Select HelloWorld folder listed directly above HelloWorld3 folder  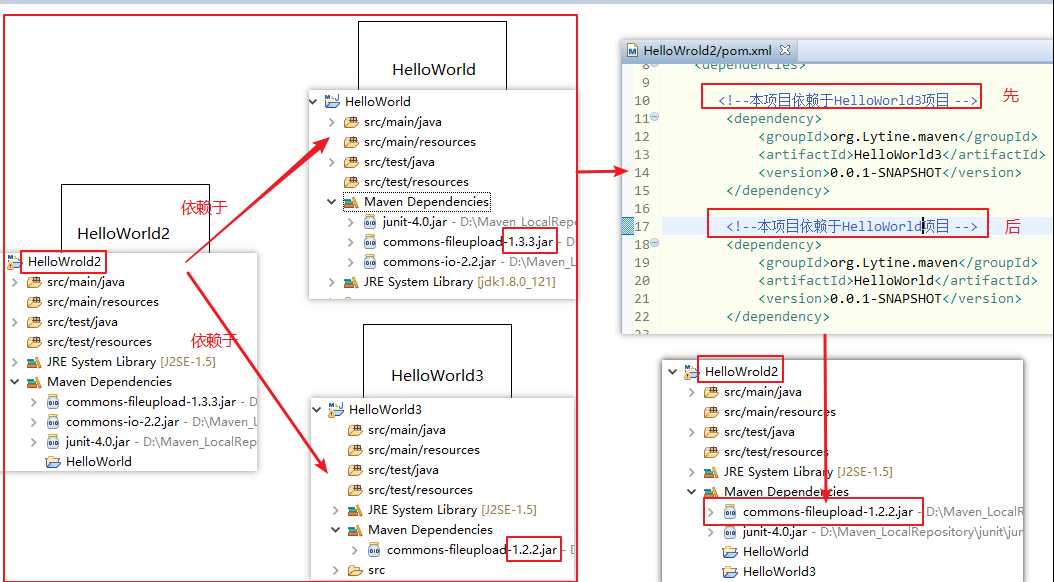pos(776,552)
